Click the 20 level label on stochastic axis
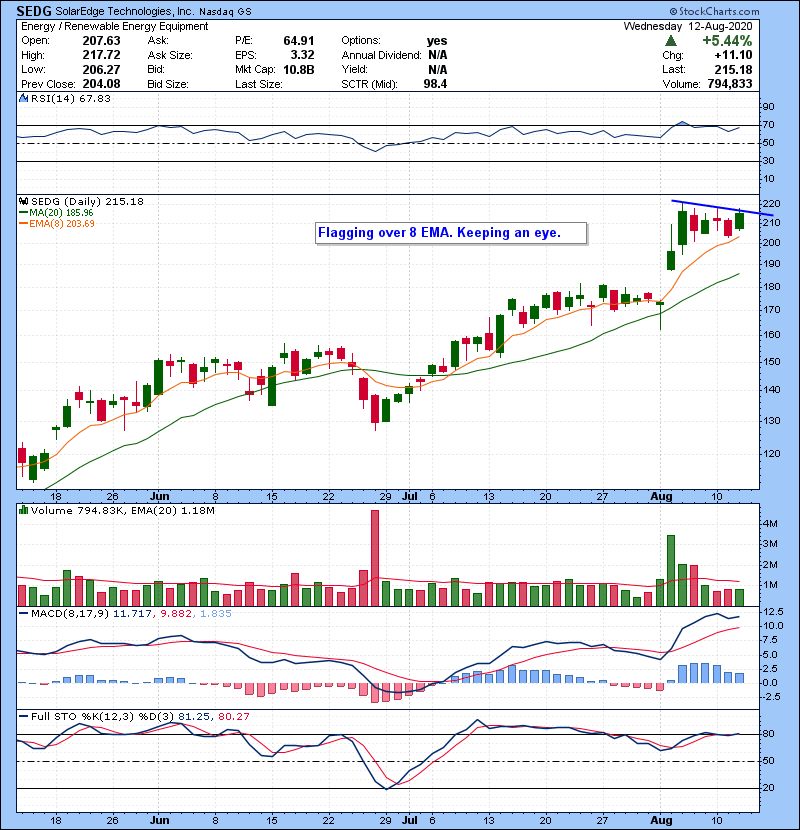Image resolution: width=800 pixels, height=830 pixels. tap(768, 788)
